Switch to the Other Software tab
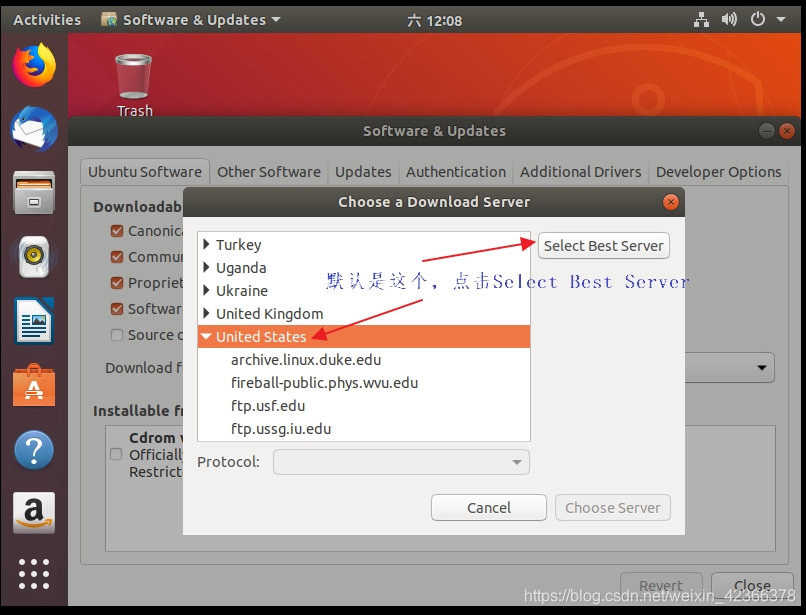This screenshot has width=806, height=615. [269, 172]
